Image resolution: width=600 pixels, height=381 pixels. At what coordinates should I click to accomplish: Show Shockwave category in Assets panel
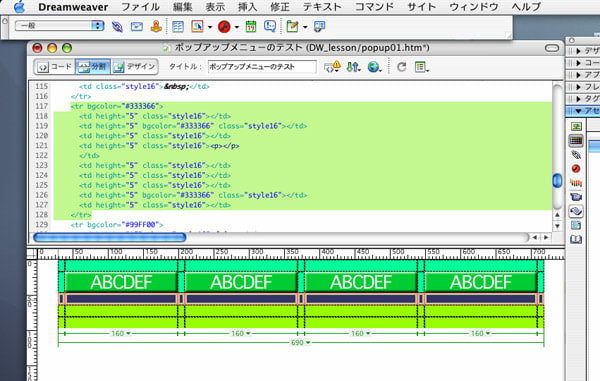point(576,183)
